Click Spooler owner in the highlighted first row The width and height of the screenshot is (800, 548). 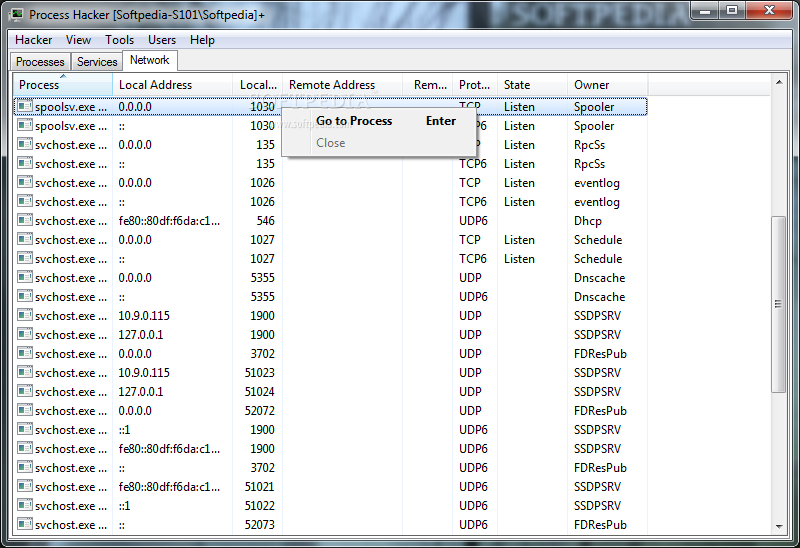594,107
